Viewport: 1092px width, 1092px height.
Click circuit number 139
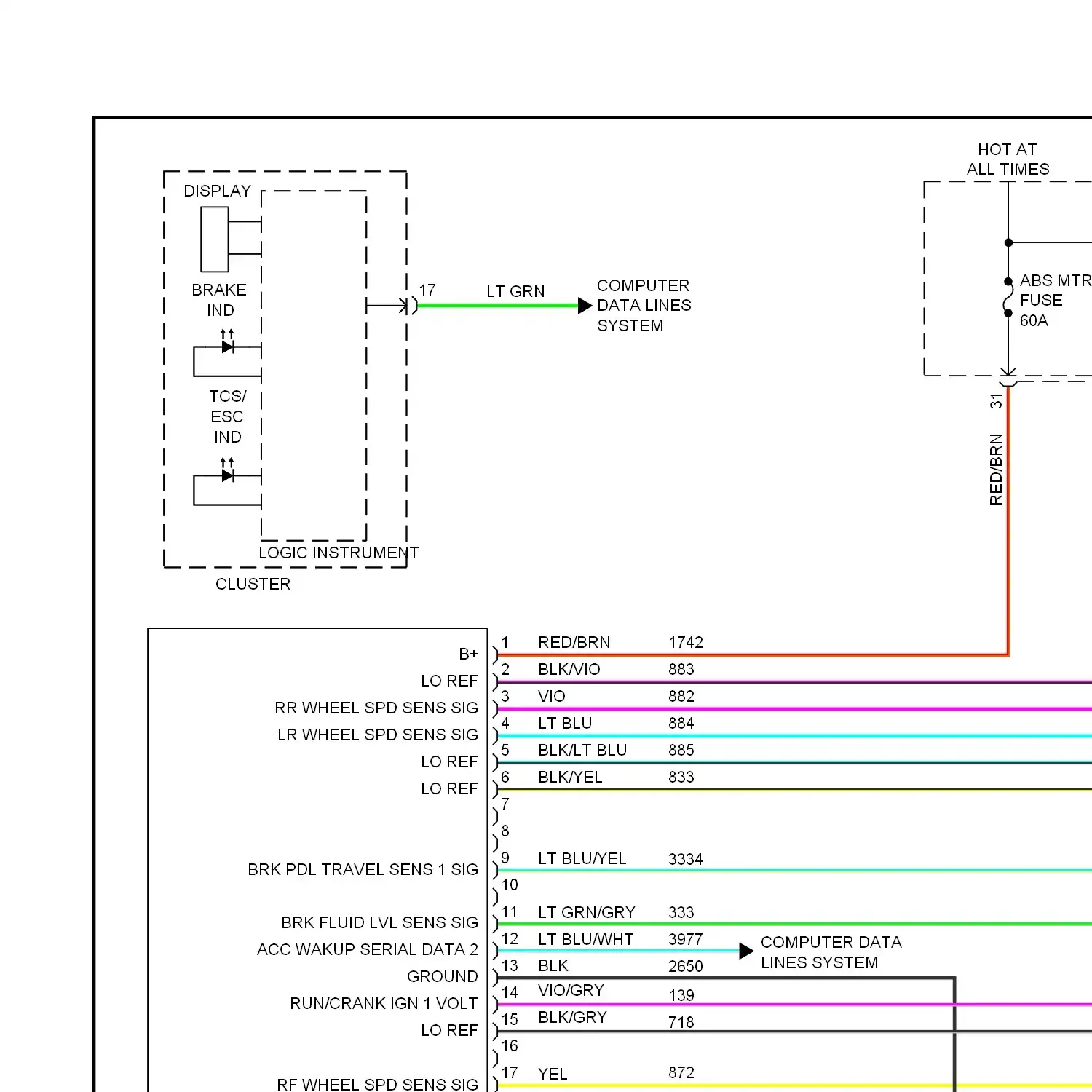coord(681,995)
